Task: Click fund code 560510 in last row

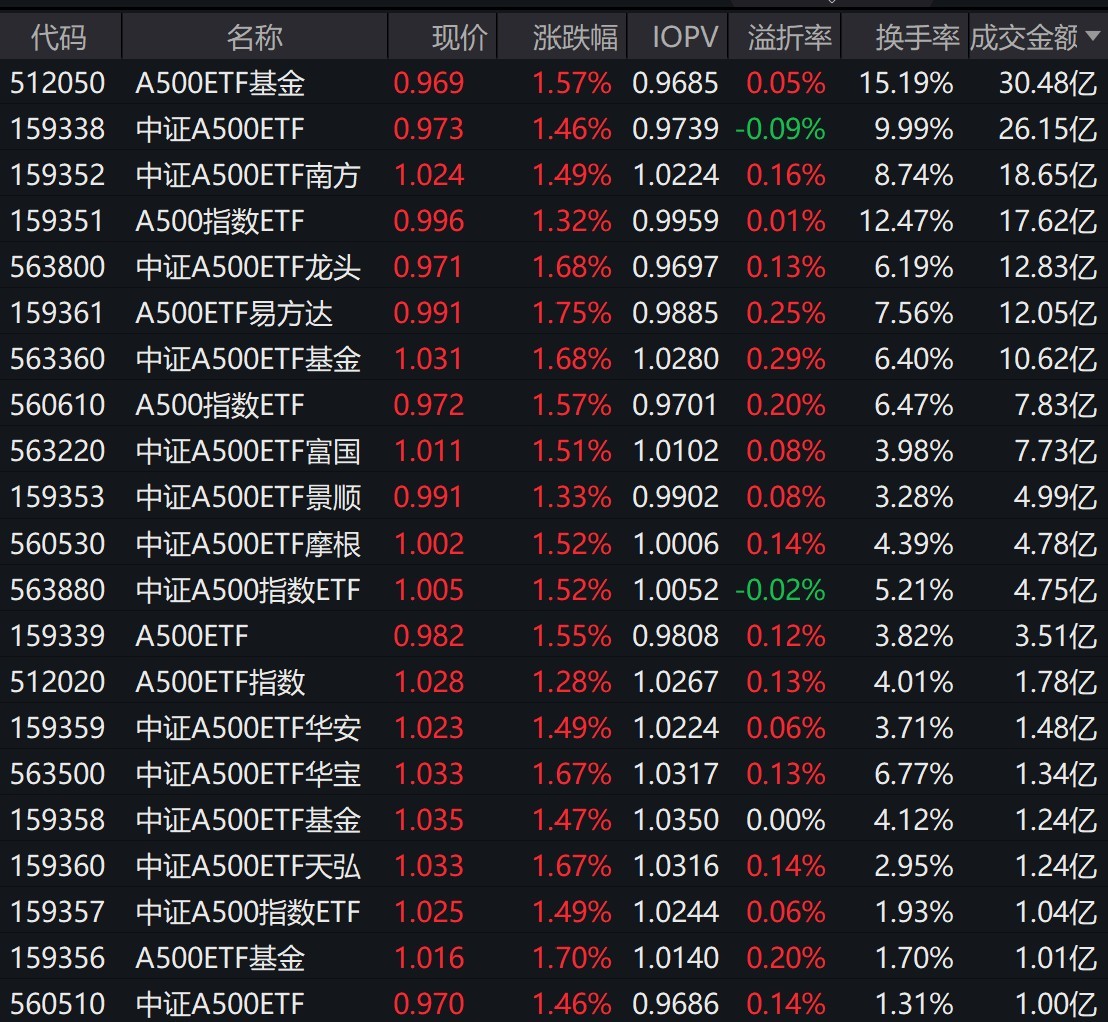Action: point(57,1003)
